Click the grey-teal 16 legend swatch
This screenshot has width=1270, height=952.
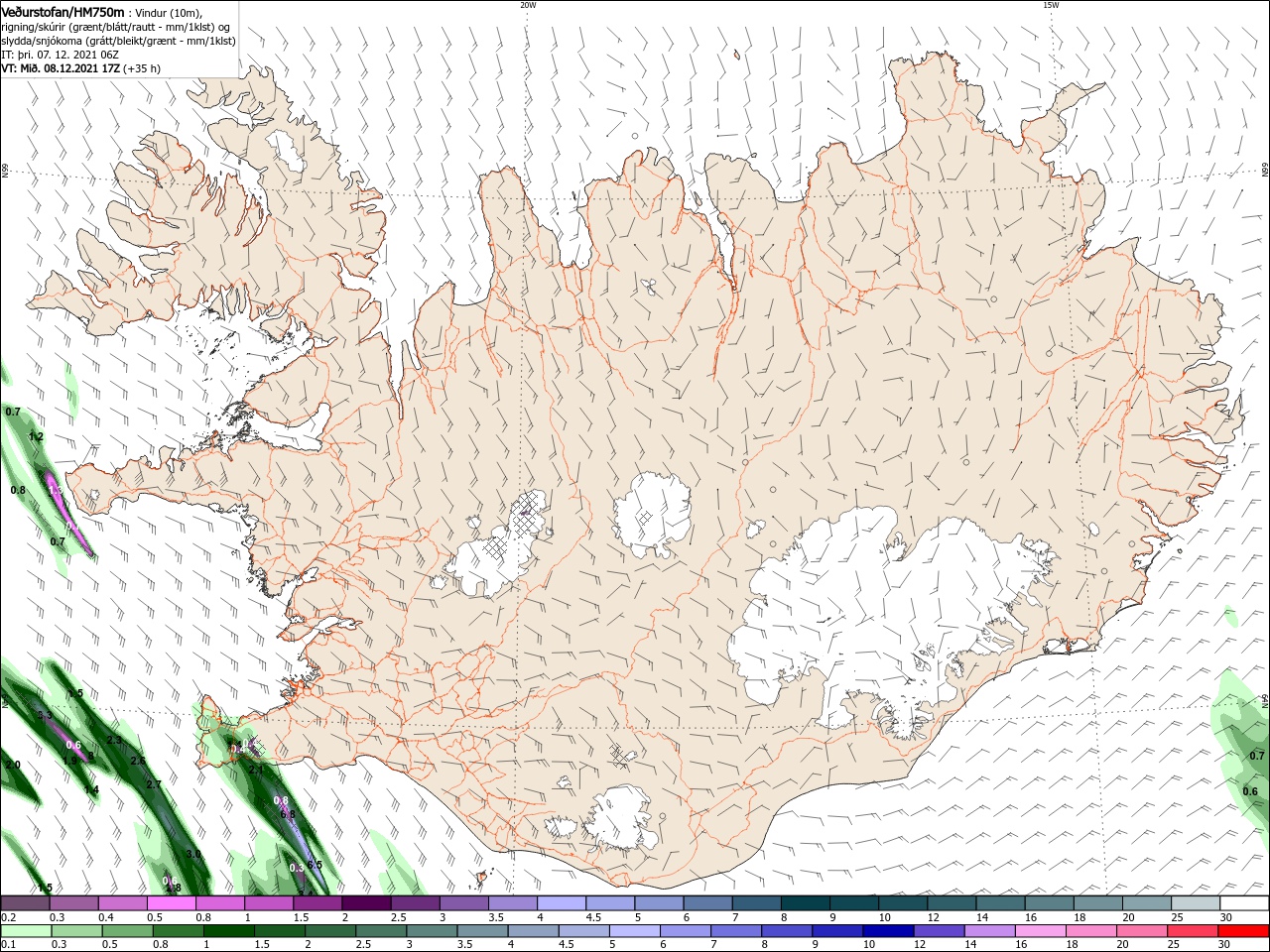tap(1049, 903)
